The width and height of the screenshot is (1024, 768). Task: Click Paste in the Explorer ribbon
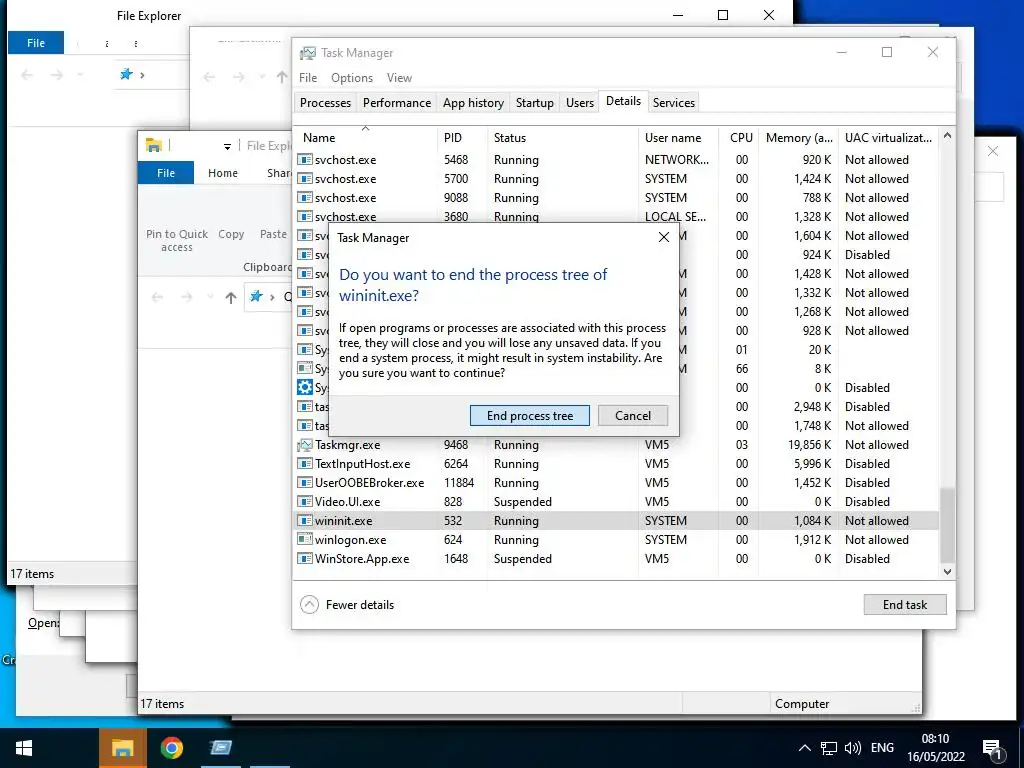pyautogui.click(x=273, y=234)
